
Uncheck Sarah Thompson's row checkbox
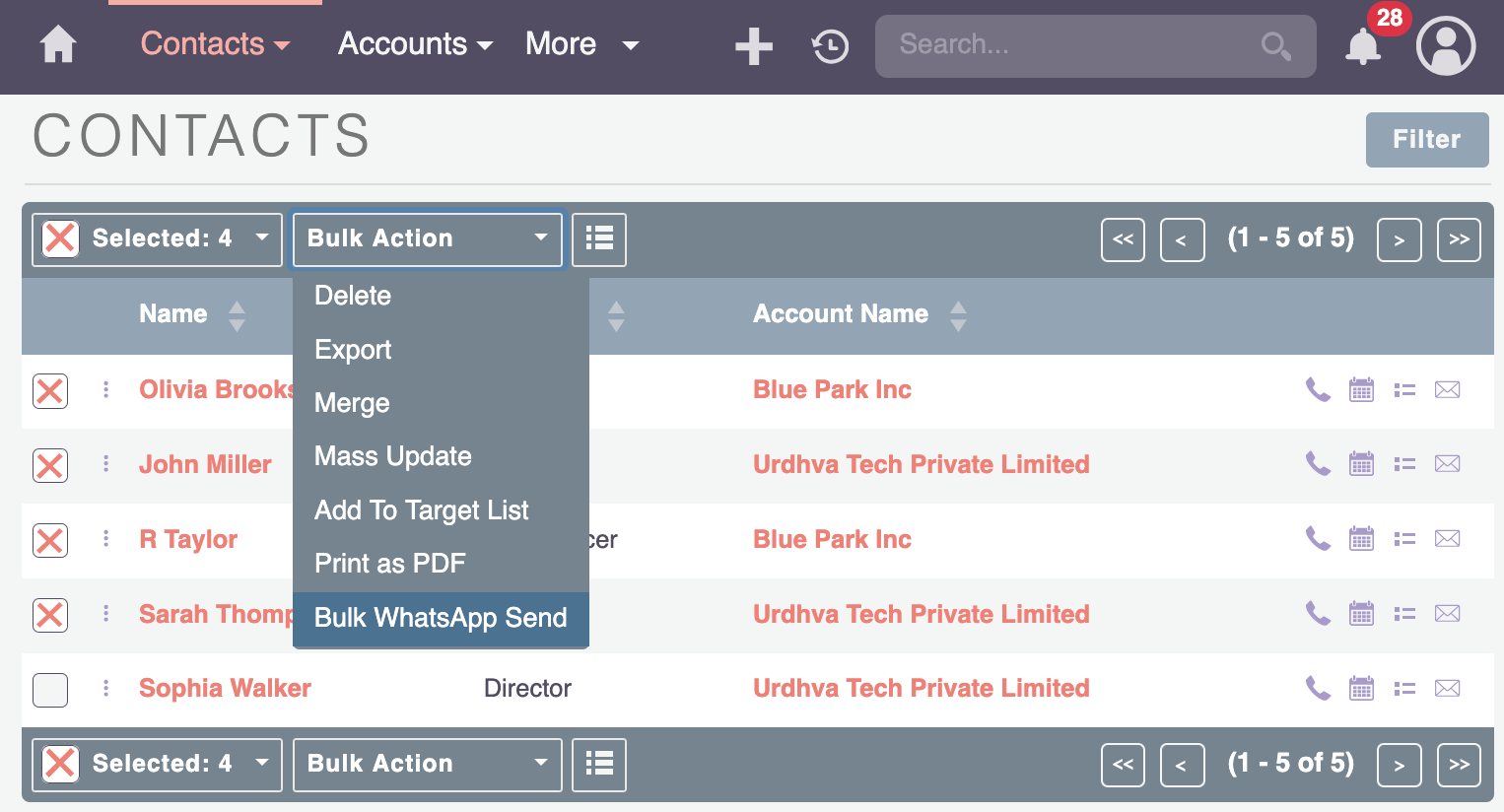(50, 615)
